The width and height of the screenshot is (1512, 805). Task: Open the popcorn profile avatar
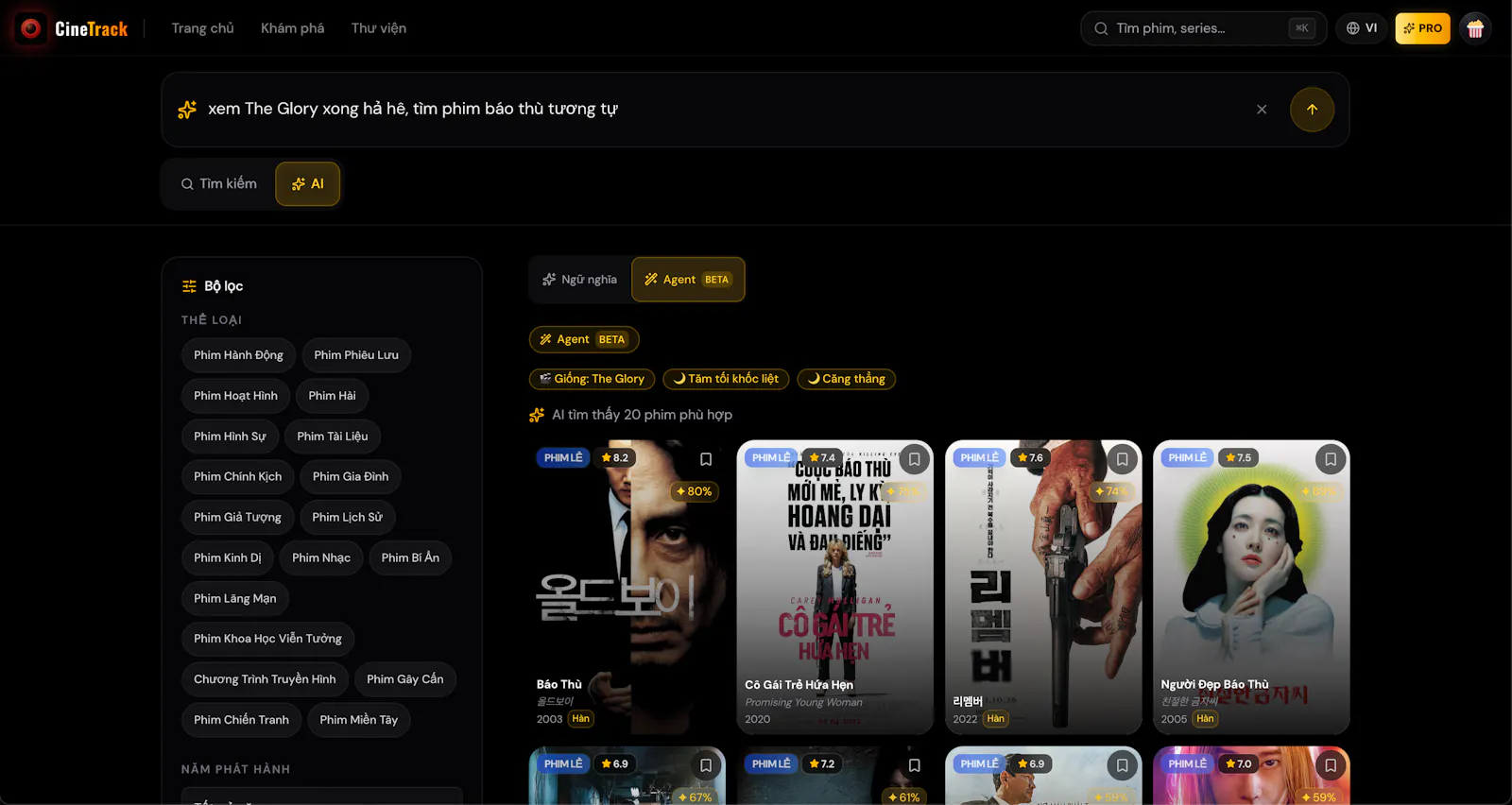tap(1475, 28)
